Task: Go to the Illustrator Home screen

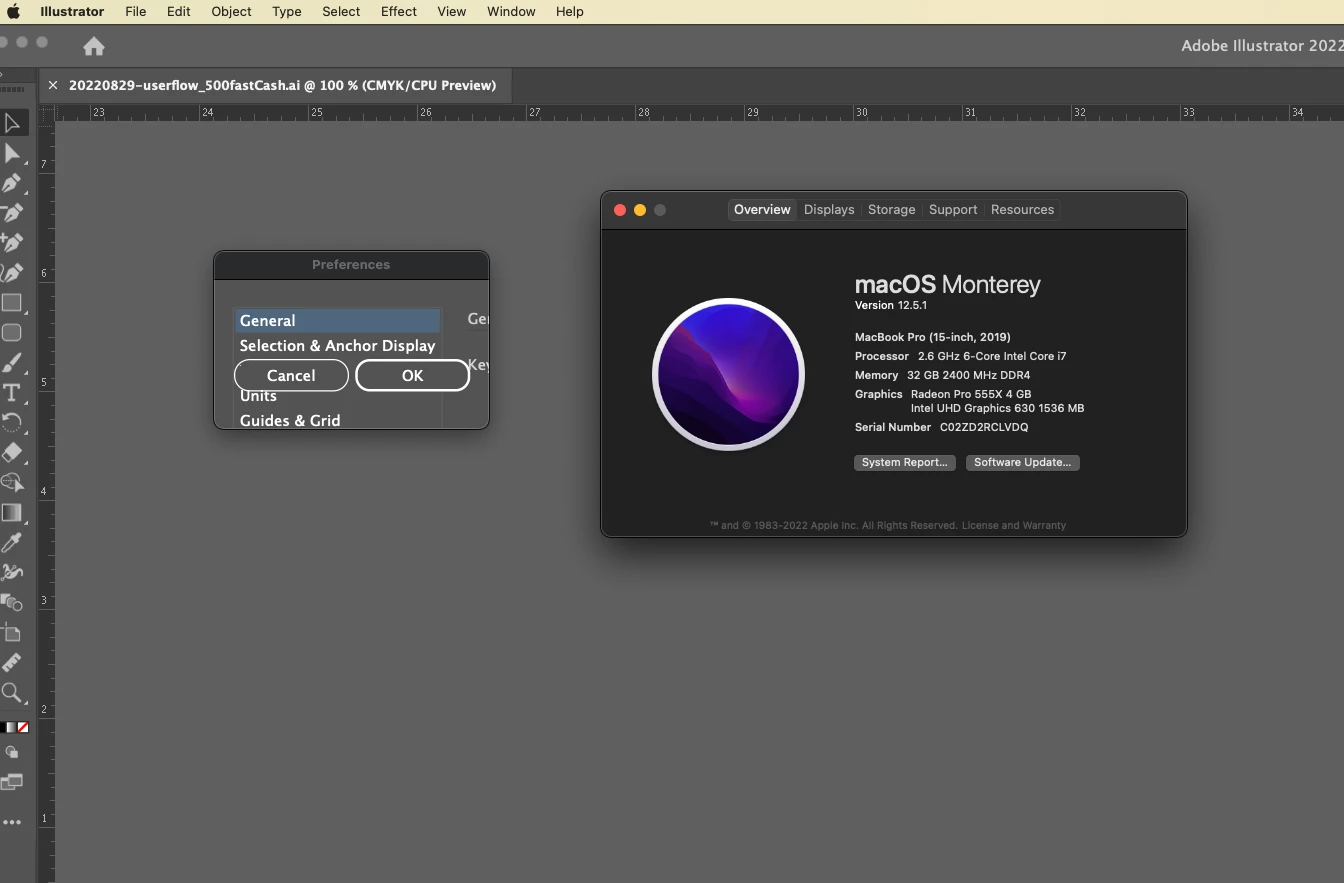Action: [x=94, y=46]
